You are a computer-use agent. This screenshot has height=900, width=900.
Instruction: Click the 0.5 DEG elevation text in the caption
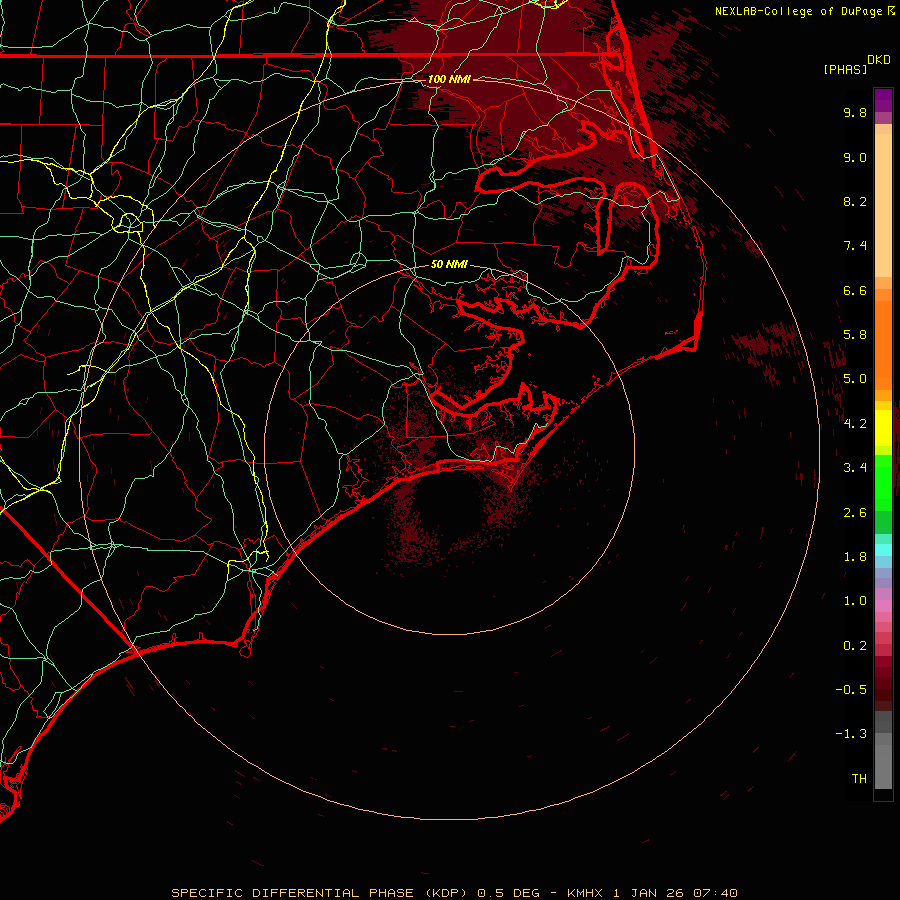(x=509, y=893)
